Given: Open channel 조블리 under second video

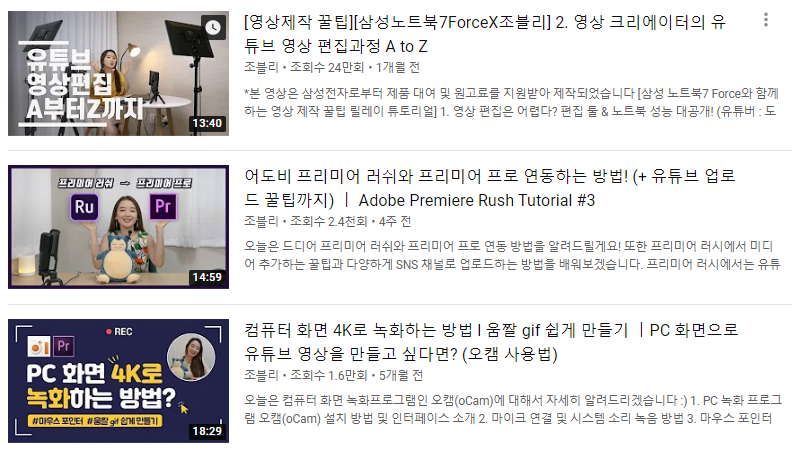Looking at the screenshot, I should pyautogui.click(x=261, y=221).
